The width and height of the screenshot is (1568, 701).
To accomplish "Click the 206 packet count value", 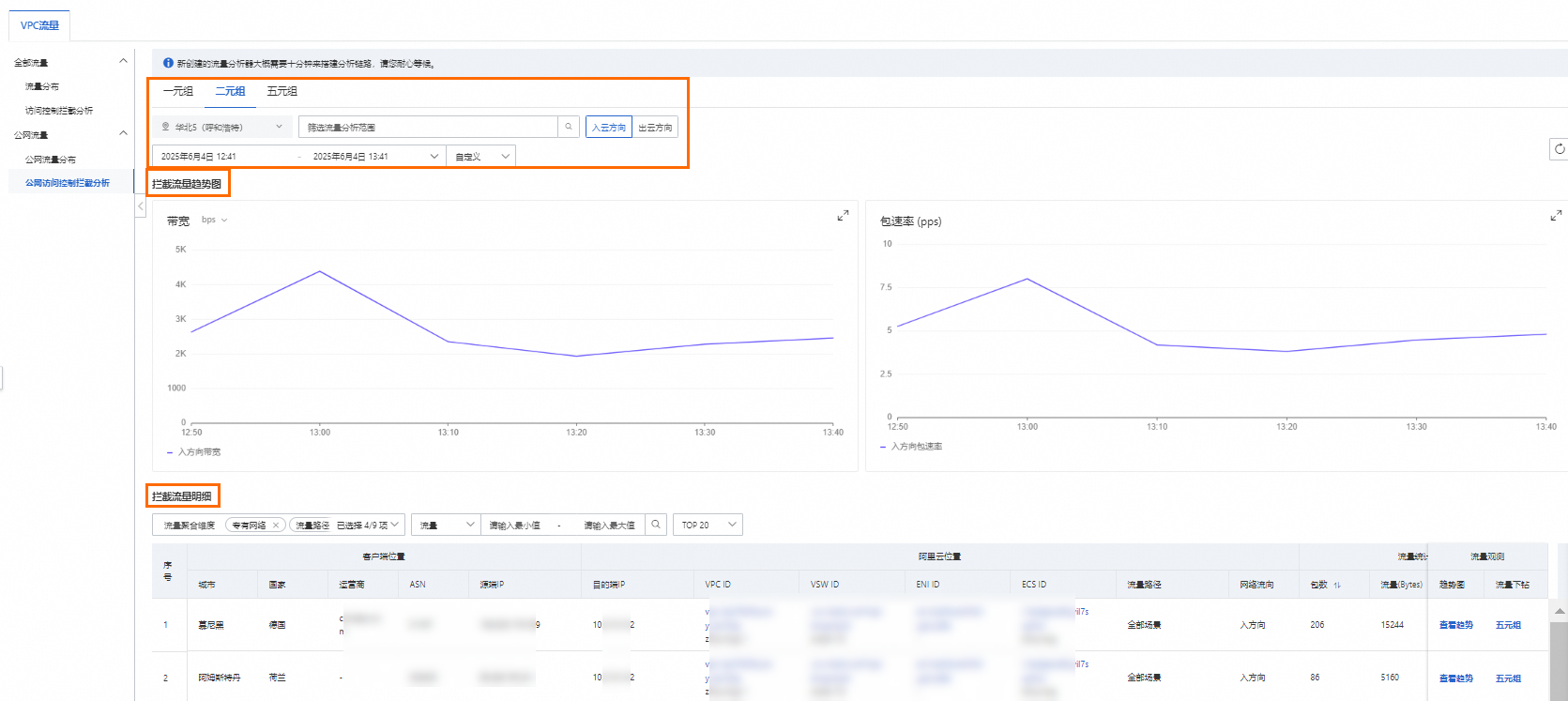I will [1317, 625].
